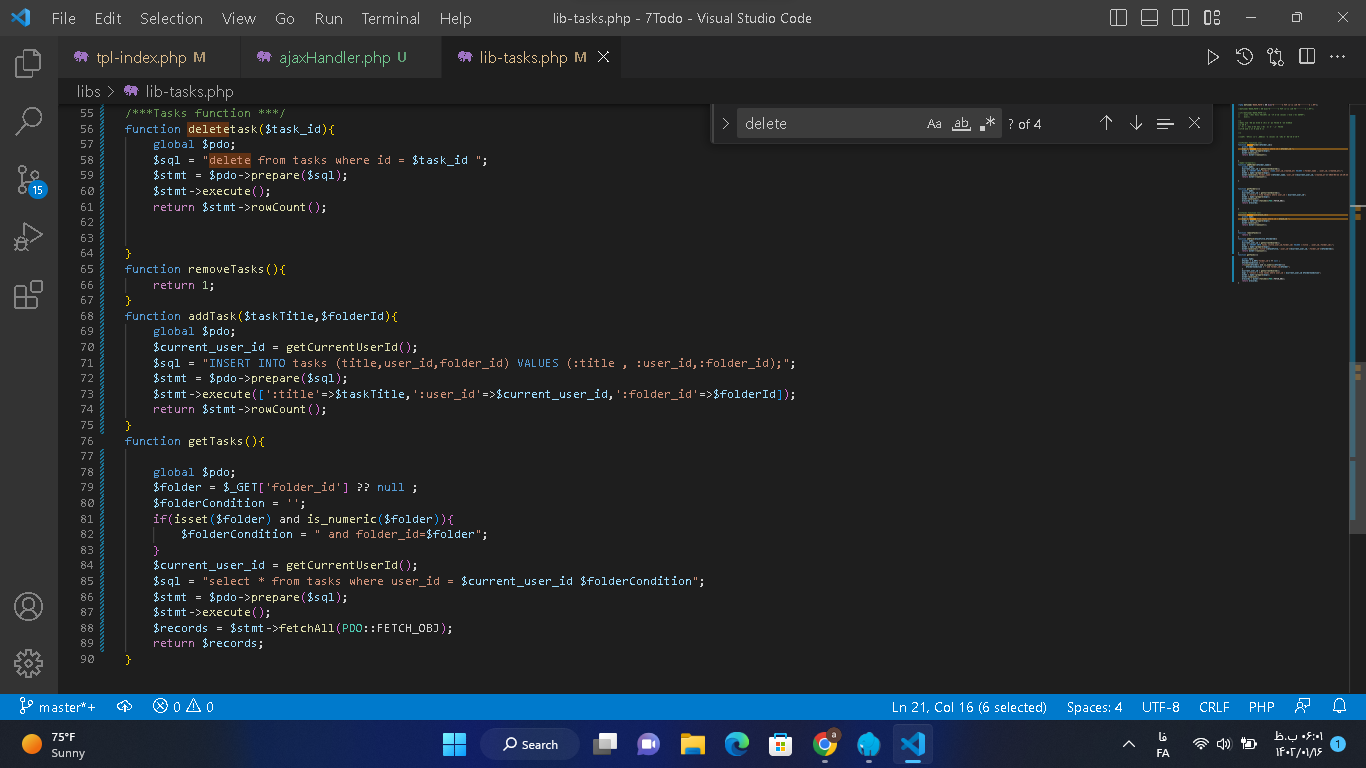Toggle Panel layout icon in title bar

tap(1150, 18)
